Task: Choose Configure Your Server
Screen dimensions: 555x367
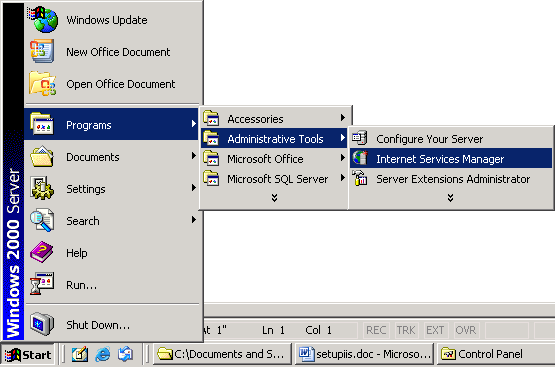Action: [451, 138]
